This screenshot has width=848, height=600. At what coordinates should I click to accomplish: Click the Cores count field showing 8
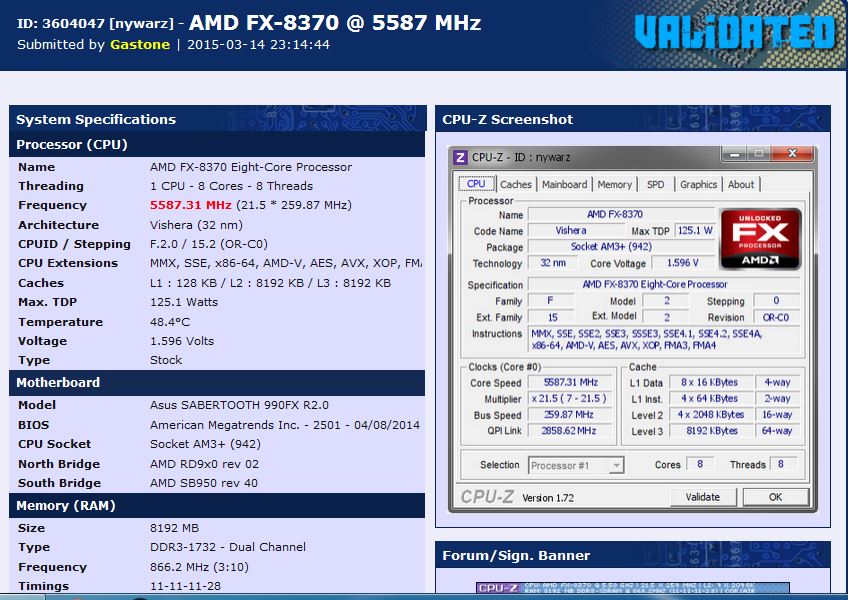pyautogui.click(x=700, y=464)
